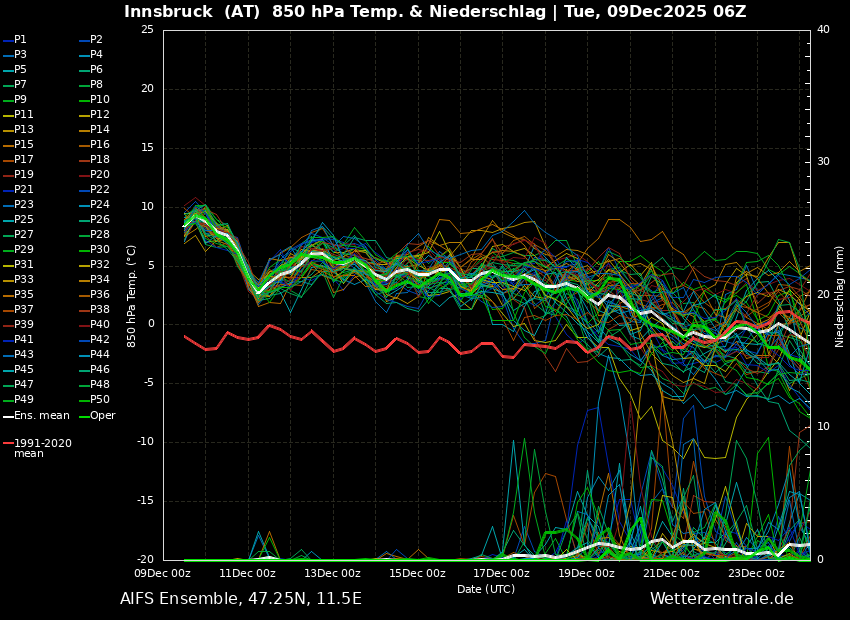Image resolution: width=850 pixels, height=620 pixels.
Task: Click the Niederschlag (mm) axis label
Action: pos(840,295)
